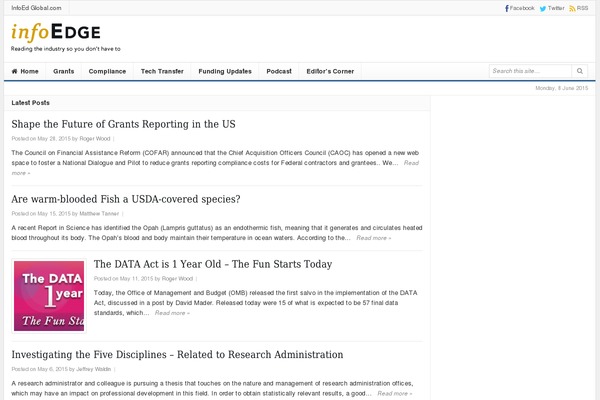Click tagline Reading the industry so you don't have to
Screen dimensions: 600x400
coord(66,49)
